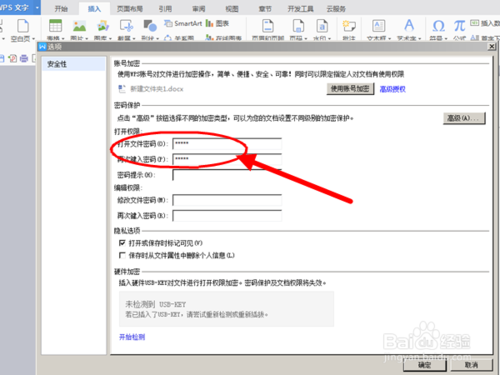Click the Shapes icon
This screenshot has width=500, height=375.
tap(150, 26)
